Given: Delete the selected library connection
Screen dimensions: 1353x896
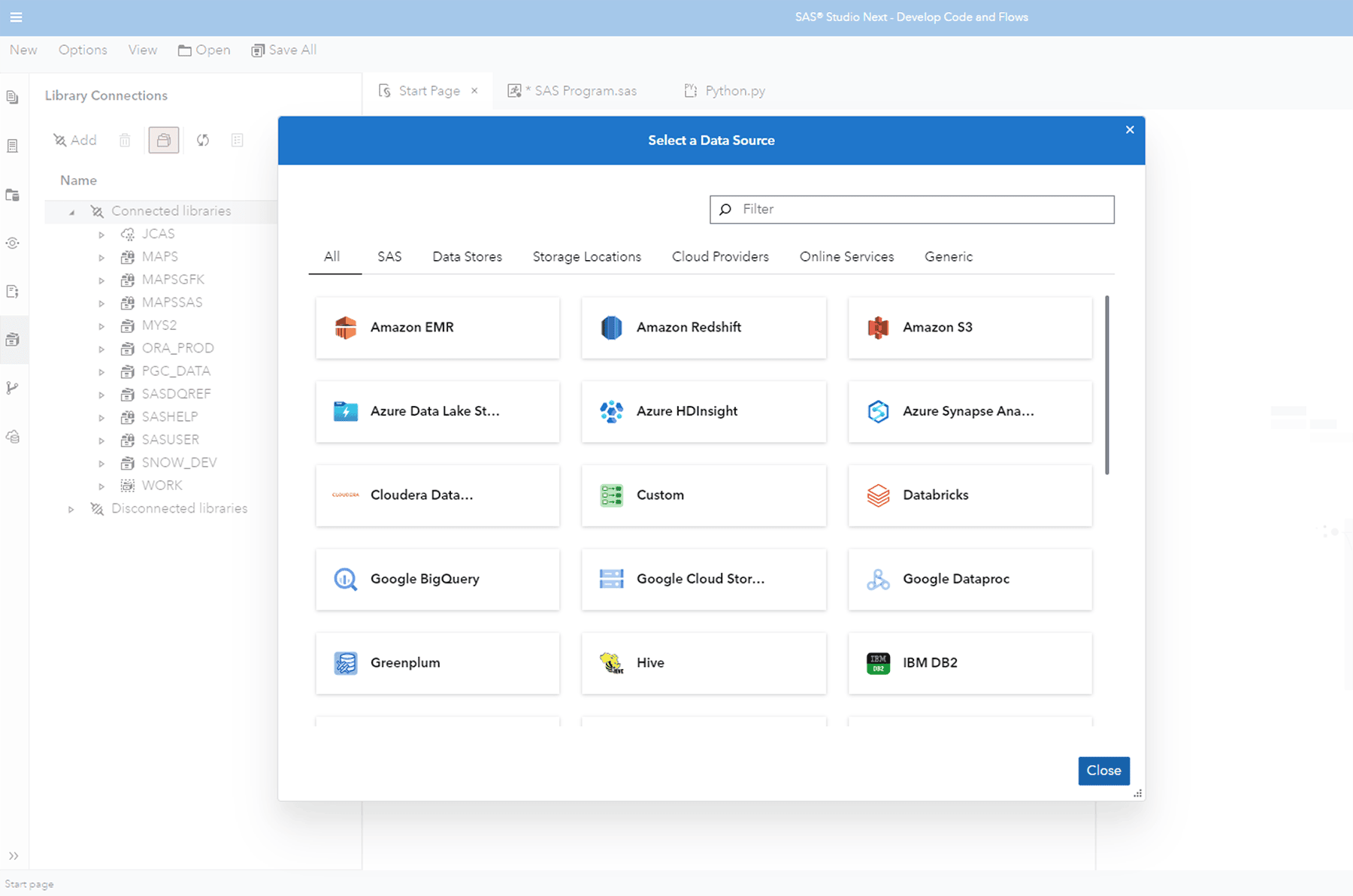Looking at the screenshot, I should (x=125, y=140).
